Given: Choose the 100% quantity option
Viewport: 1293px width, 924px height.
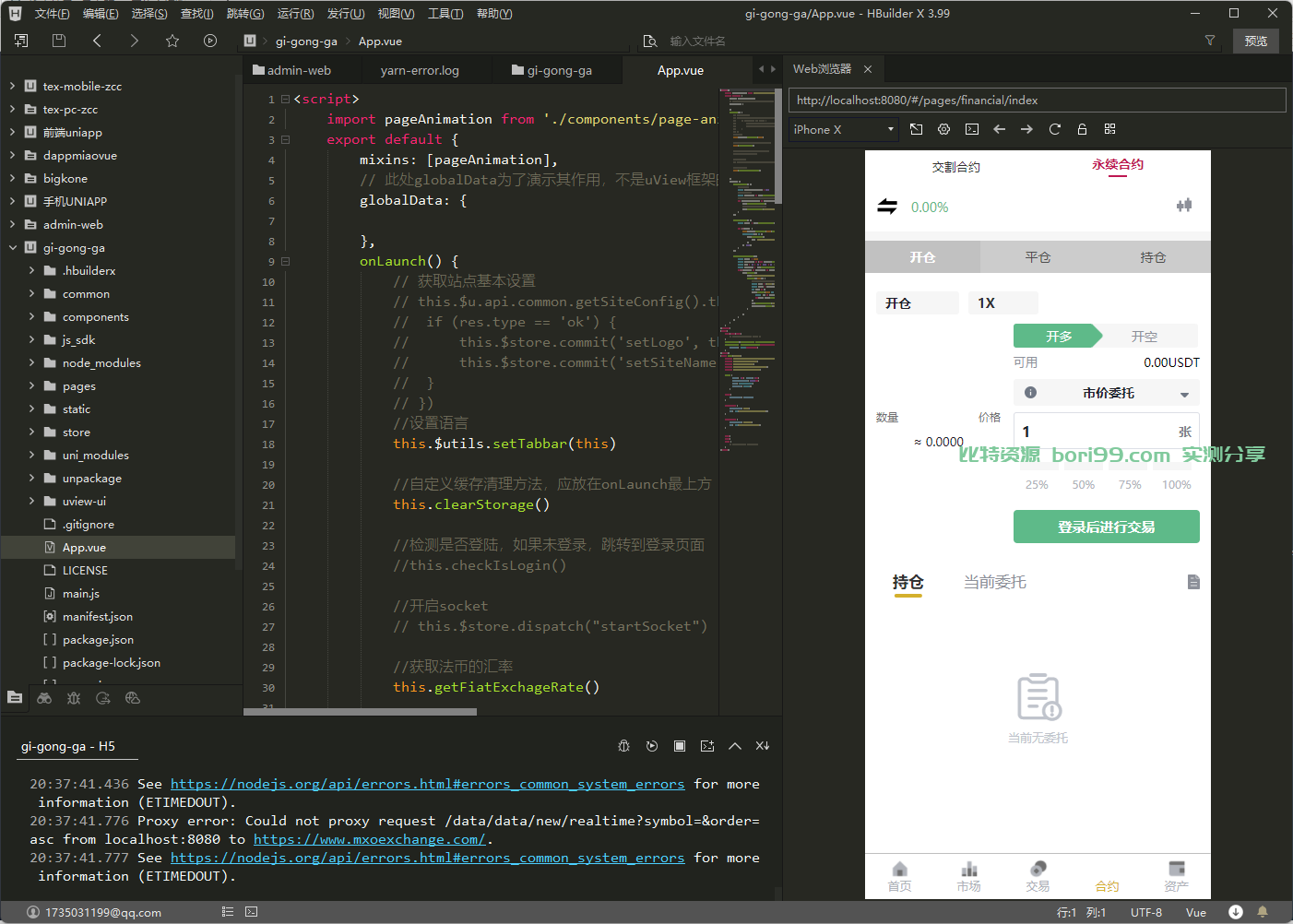Looking at the screenshot, I should click(x=1176, y=485).
